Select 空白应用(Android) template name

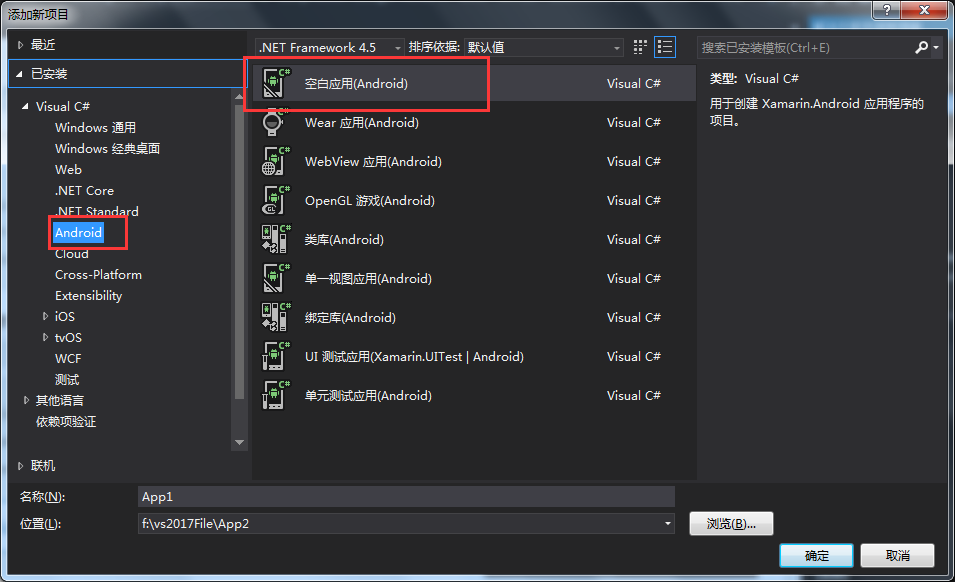click(356, 83)
